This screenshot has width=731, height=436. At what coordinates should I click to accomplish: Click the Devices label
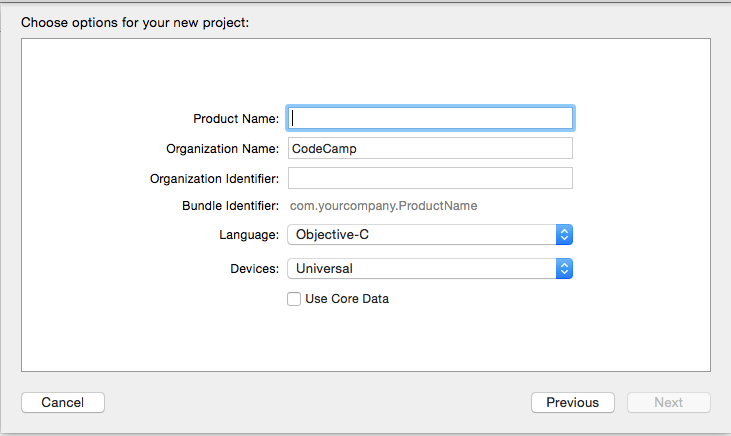click(x=253, y=268)
